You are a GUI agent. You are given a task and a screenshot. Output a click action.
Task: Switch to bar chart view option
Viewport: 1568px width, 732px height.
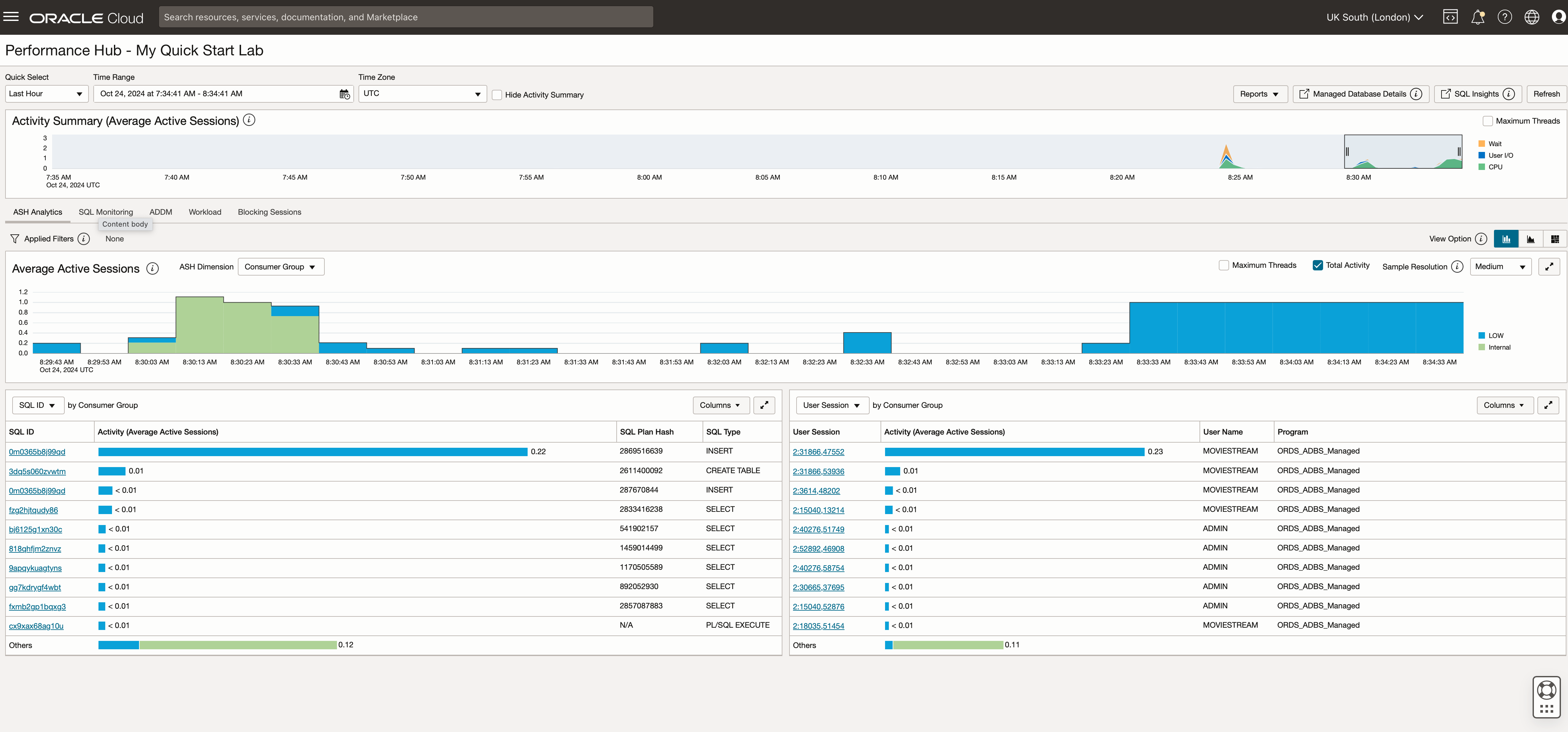1506,239
